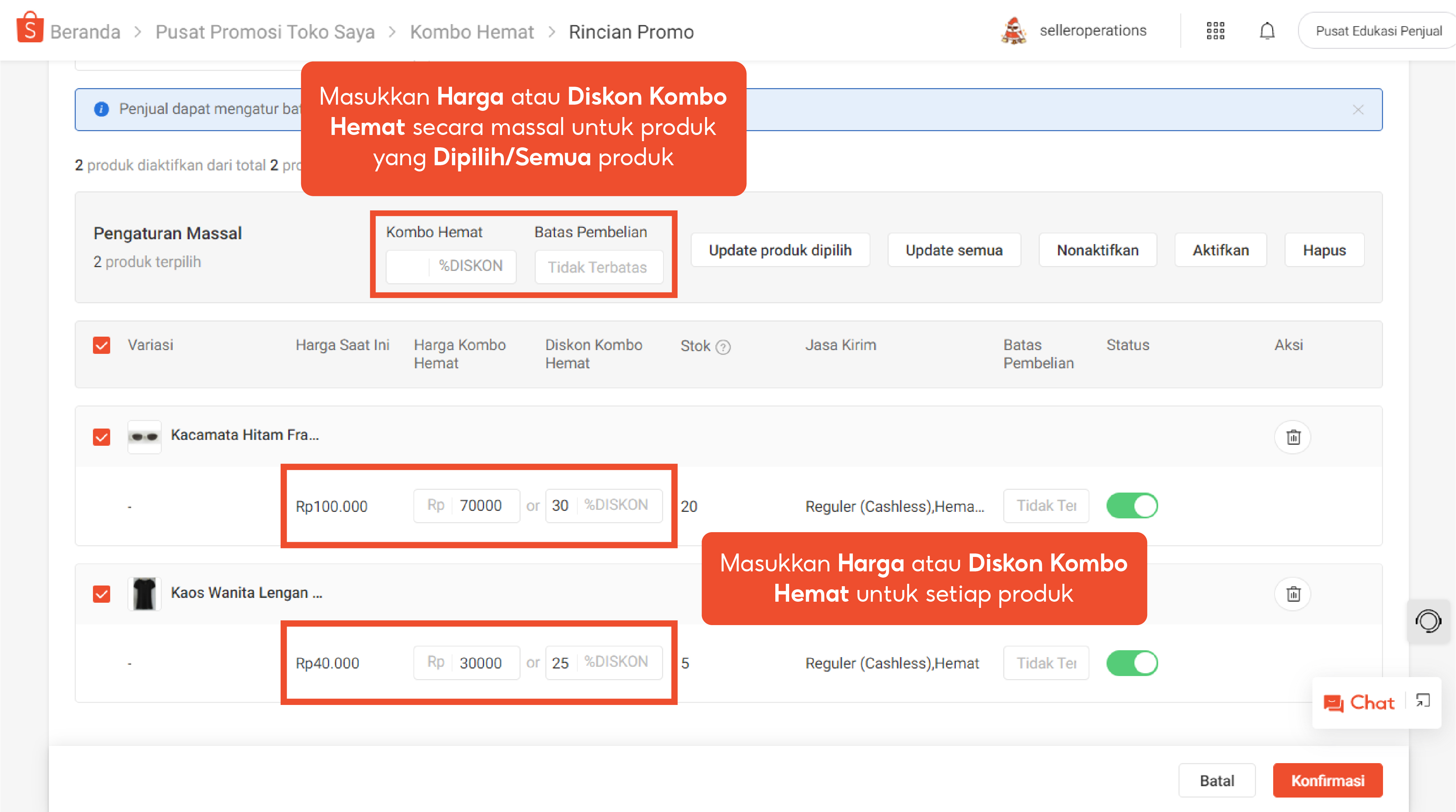Go to Kombo Hemat breadcrumb

point(471,32)
